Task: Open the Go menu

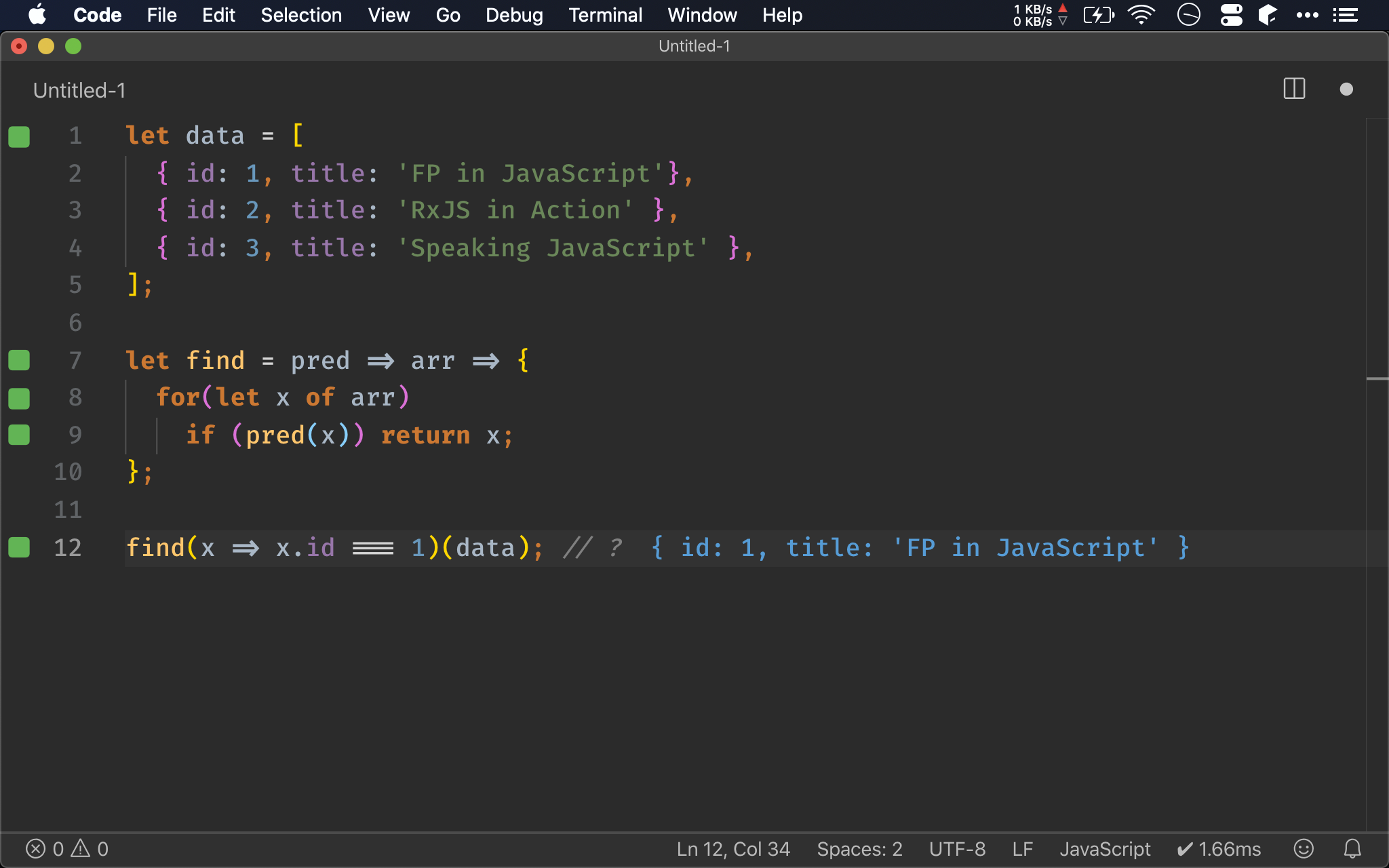Action: (448, 15)
